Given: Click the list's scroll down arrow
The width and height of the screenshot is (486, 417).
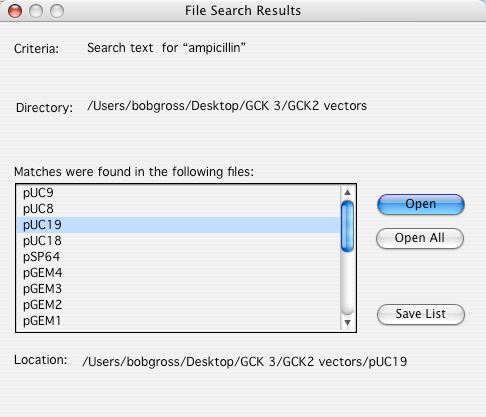Looking at the screenshot, I should pos(347,322).
